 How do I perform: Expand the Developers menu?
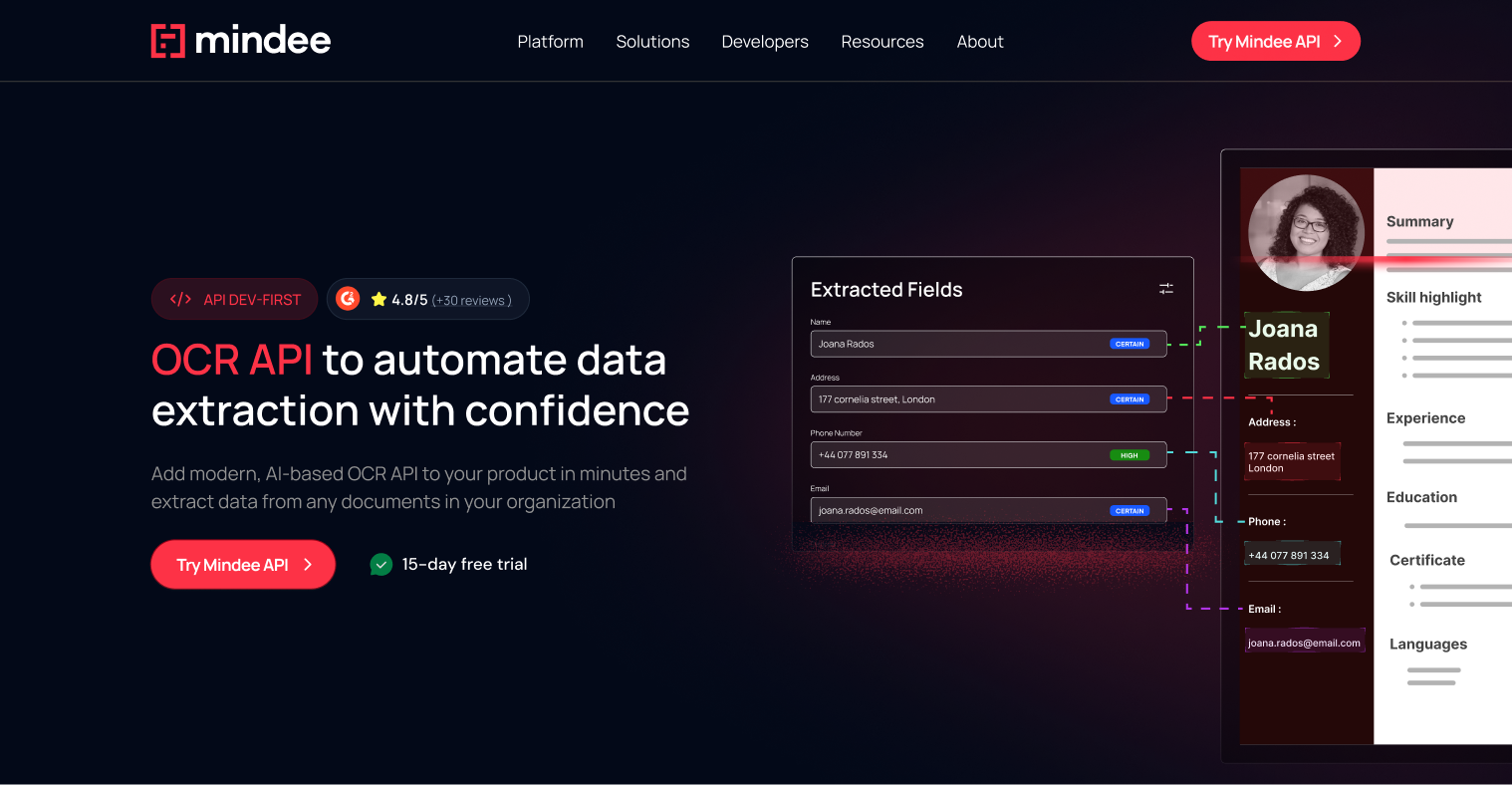pyautogui.click(x=765, y=41)
